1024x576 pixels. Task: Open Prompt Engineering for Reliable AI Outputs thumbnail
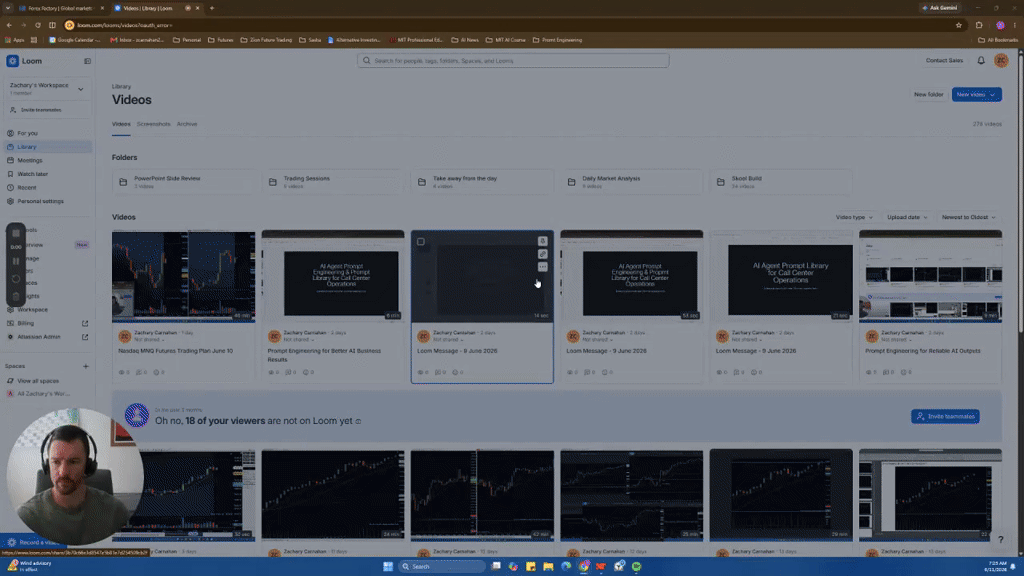tap(930, 276)
